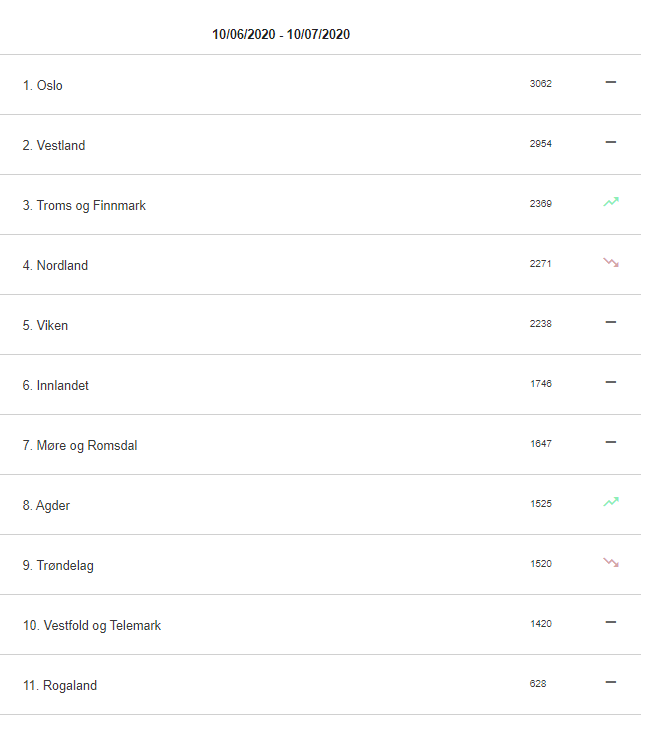This screenshot has width=665, height=733.
Task: Click the value 2238 for Viken
Action: pyautogui.click(x=541, y=323)
